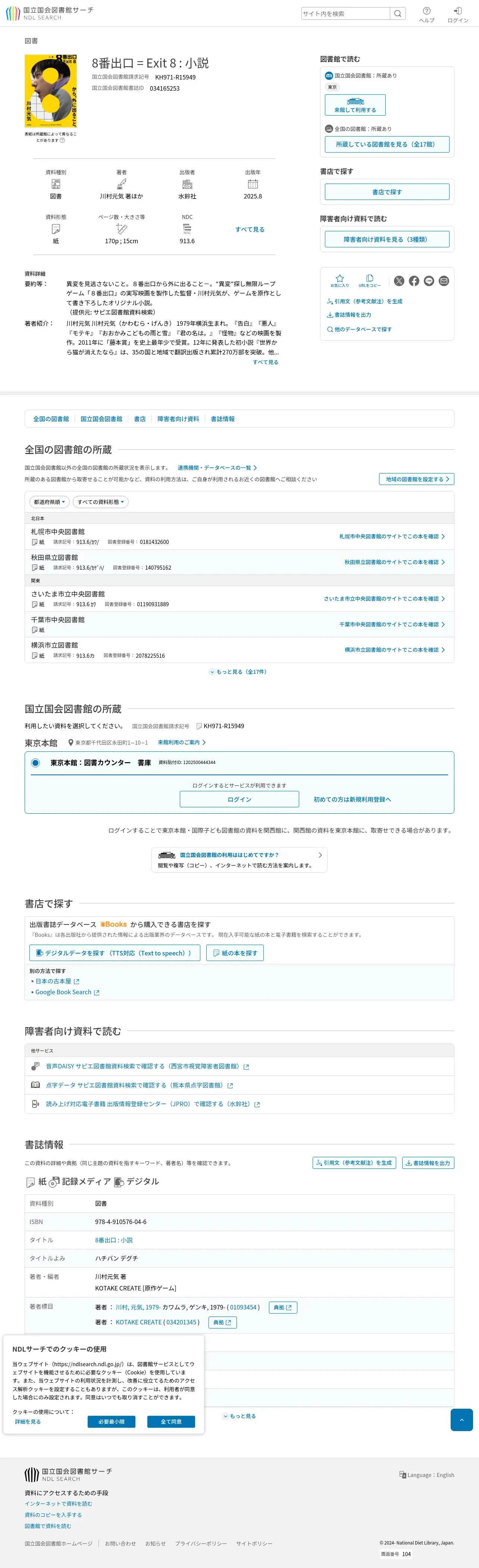
Task: Expand すべて見る under the author introduction
Action: point(265,362)
